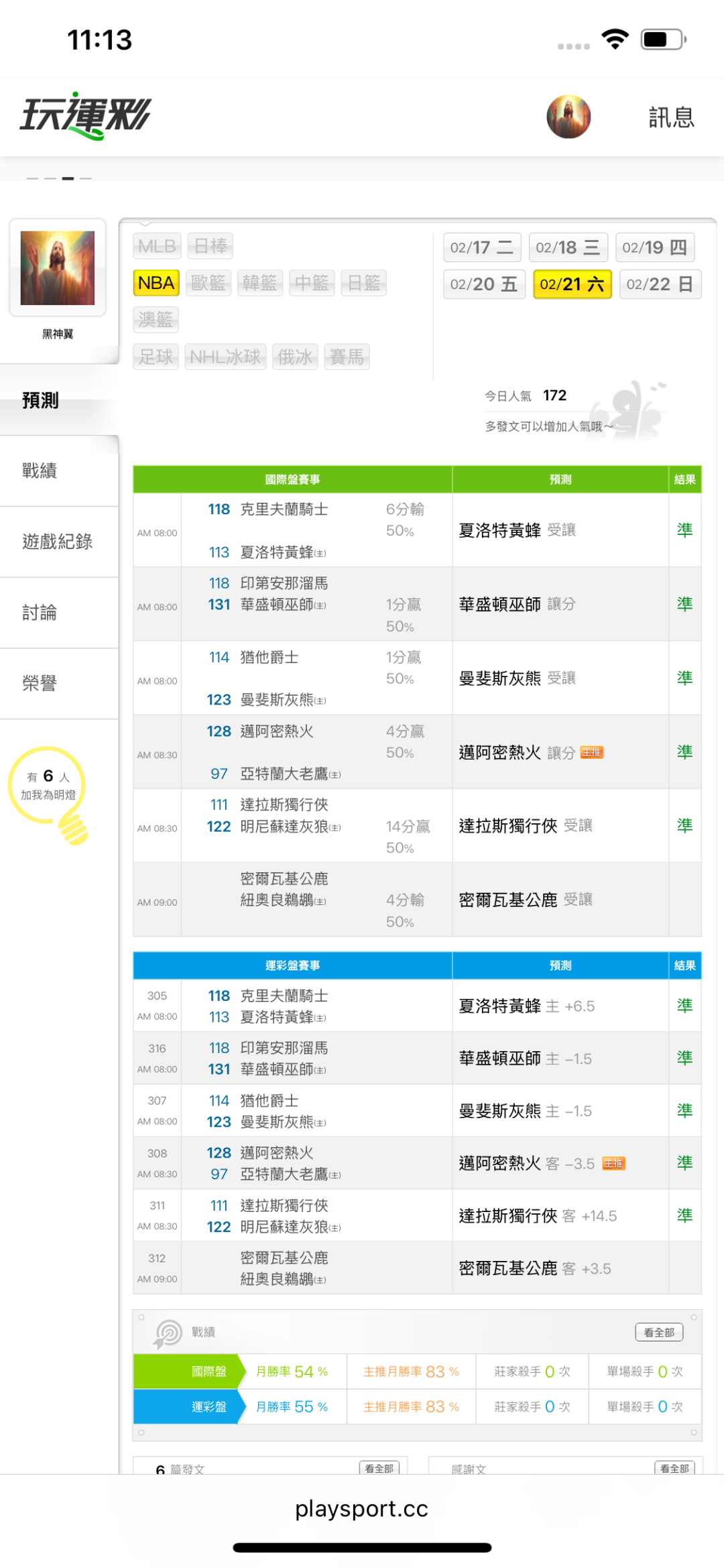Click 看全部 button in 戰績 panel
This screenshot has width=724, height=1568.
659,1332
